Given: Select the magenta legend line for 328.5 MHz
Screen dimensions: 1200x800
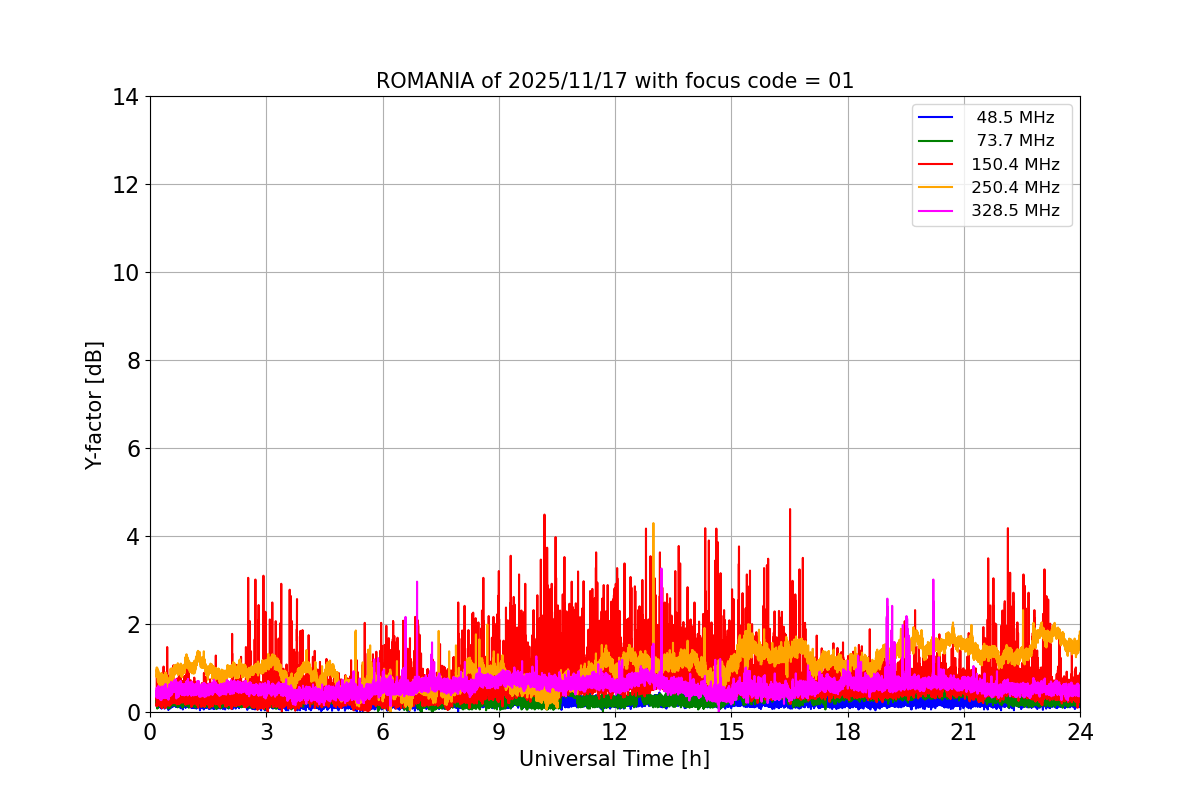Looking at the screenshot, I should pyautogui.click(x=936, y=210).
